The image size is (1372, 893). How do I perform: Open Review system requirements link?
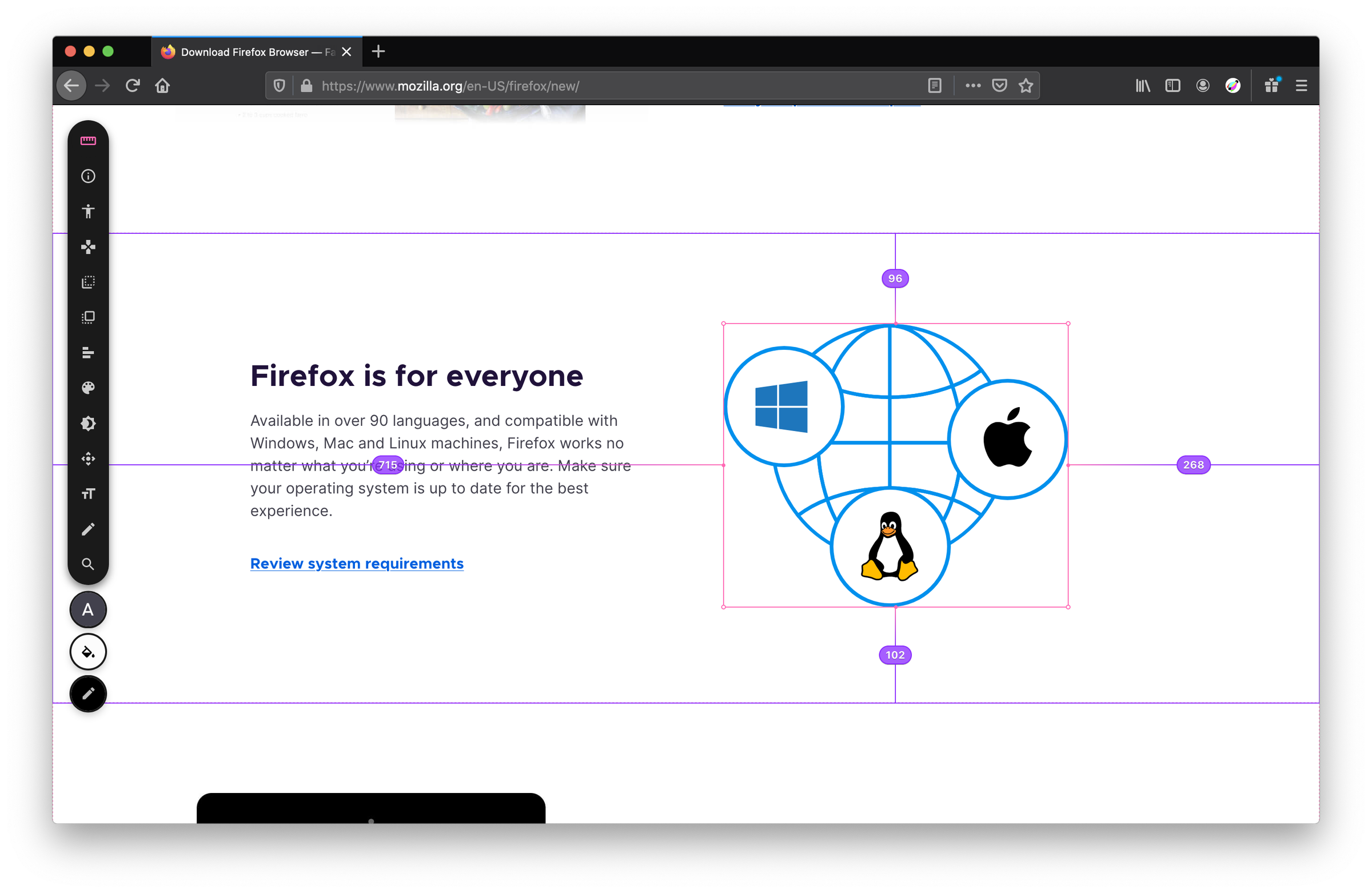[357, 563]
